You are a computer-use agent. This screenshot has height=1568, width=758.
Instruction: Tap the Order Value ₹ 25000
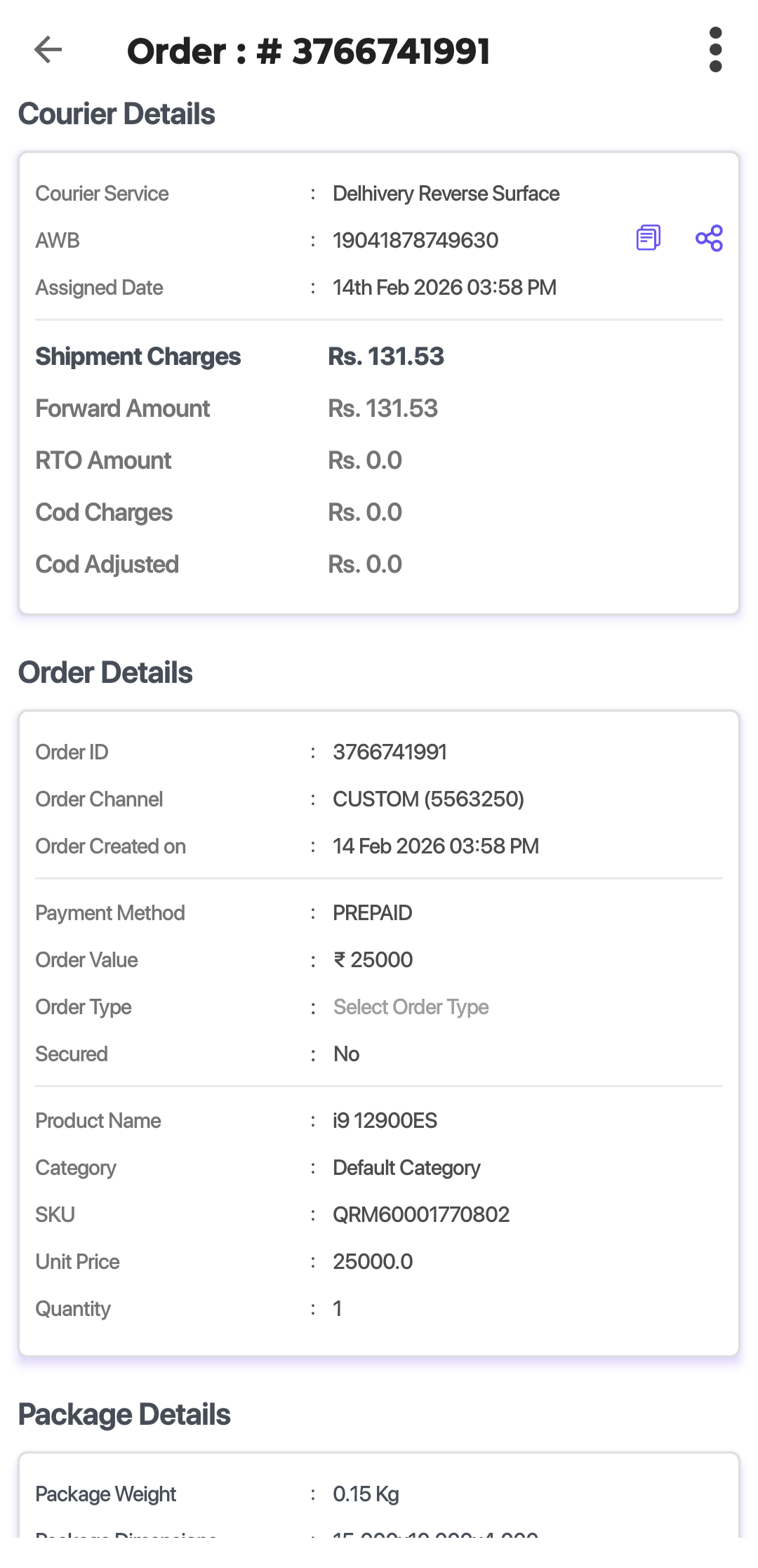coord(373,960)
